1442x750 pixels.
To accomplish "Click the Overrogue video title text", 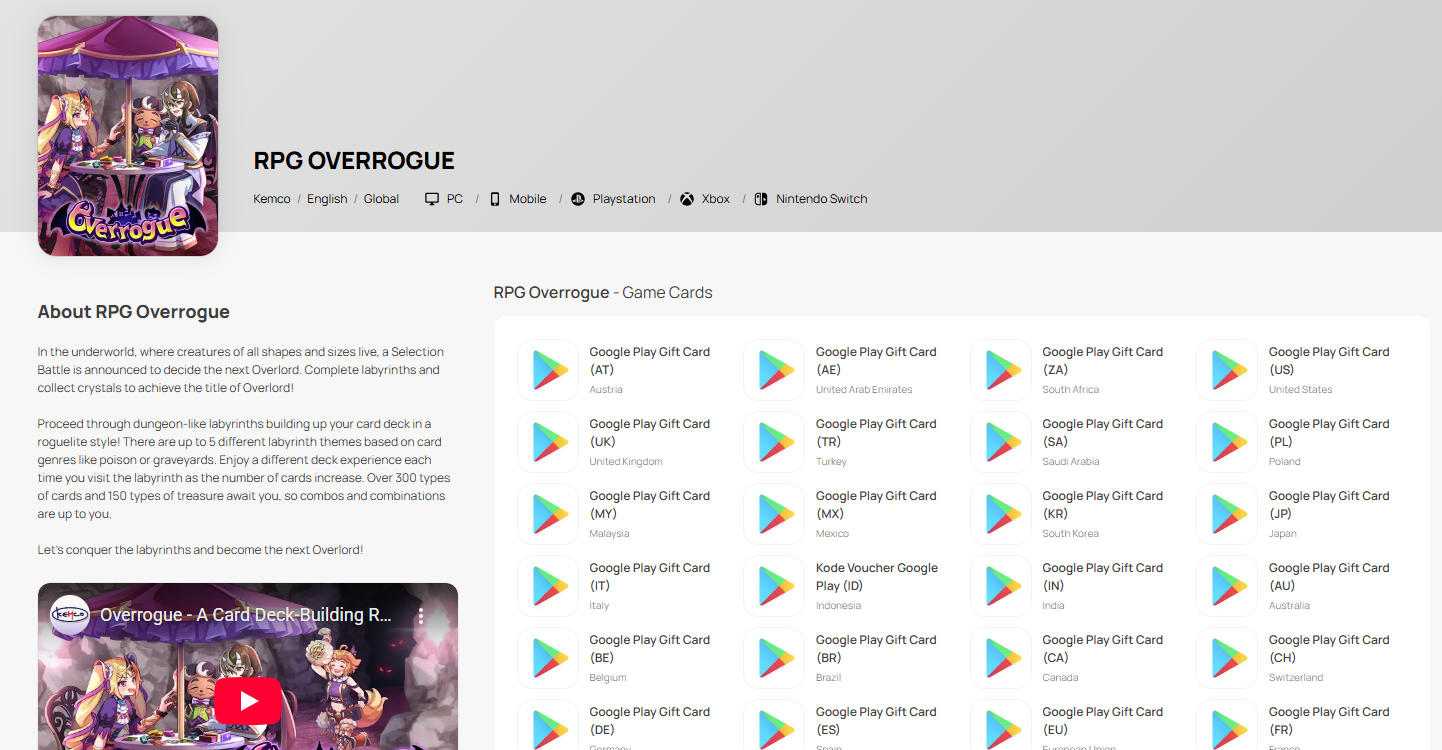I will point(246,615).
